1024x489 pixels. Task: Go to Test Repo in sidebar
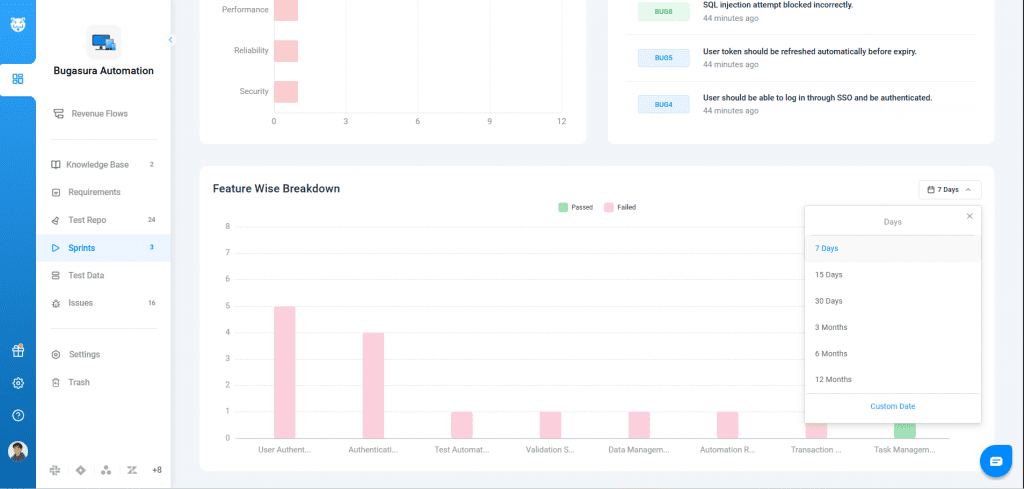point(86,220)
